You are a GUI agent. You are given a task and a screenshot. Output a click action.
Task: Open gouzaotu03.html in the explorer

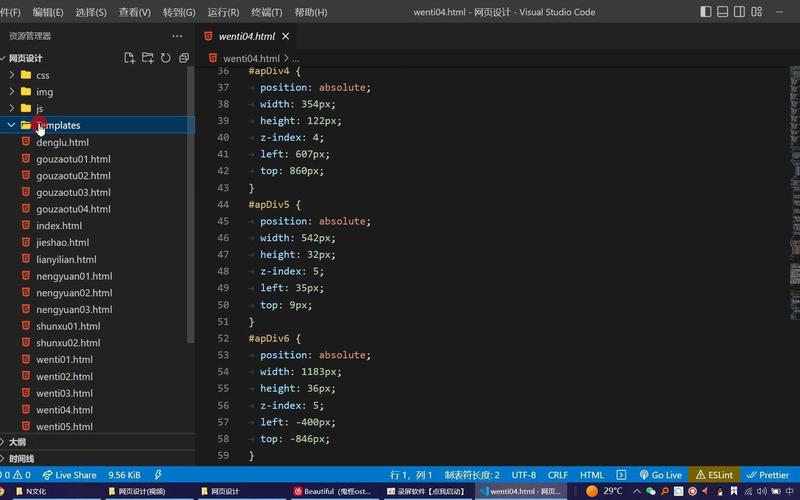click(x=73, y=192)
